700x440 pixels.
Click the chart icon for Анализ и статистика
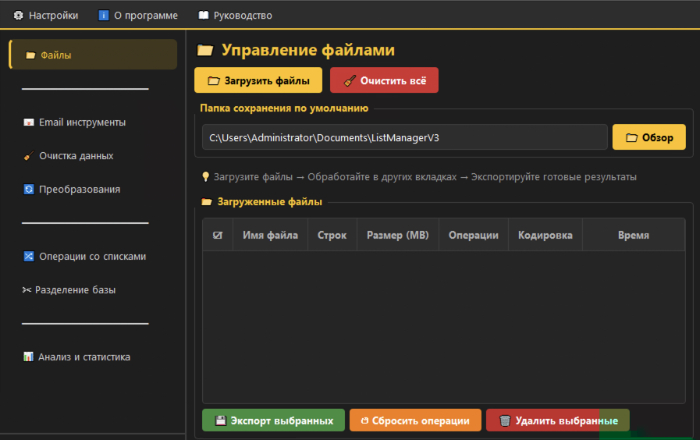(29, 357)
